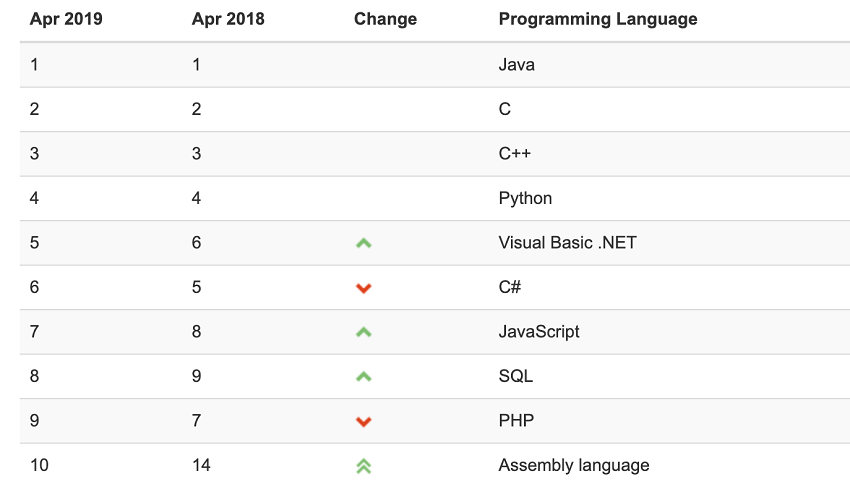The width and height of the screenshot is (850, 487).
Task: Click the Assembly language text
Action: pyautogui.click(x=574, y=465)
